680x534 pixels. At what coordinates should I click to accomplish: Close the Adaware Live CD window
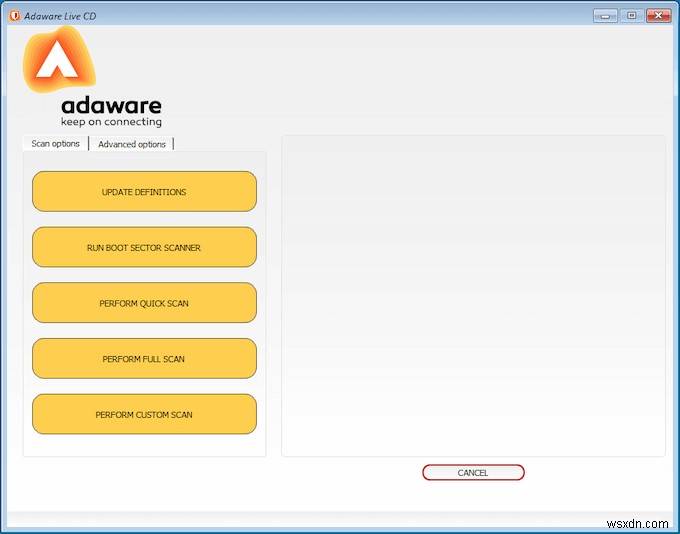pos(658,16)
